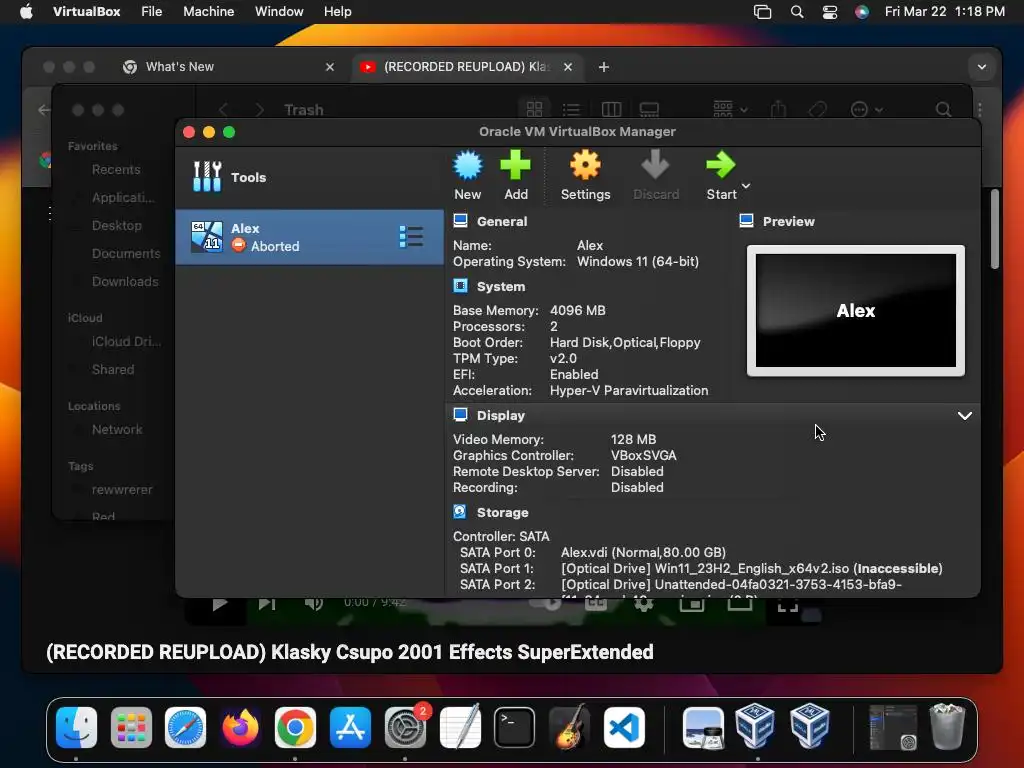Open Google Chrome from the Dock
Image resolution: width=1024 pixels, height=768 pixels.
[295, 727]
